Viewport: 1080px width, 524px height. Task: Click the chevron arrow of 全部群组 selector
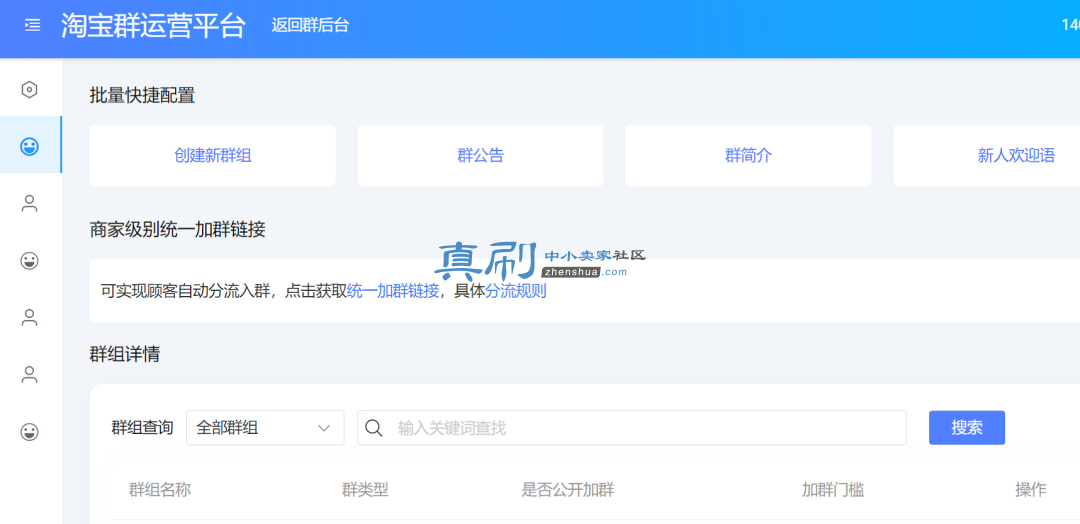pos(324,428)
